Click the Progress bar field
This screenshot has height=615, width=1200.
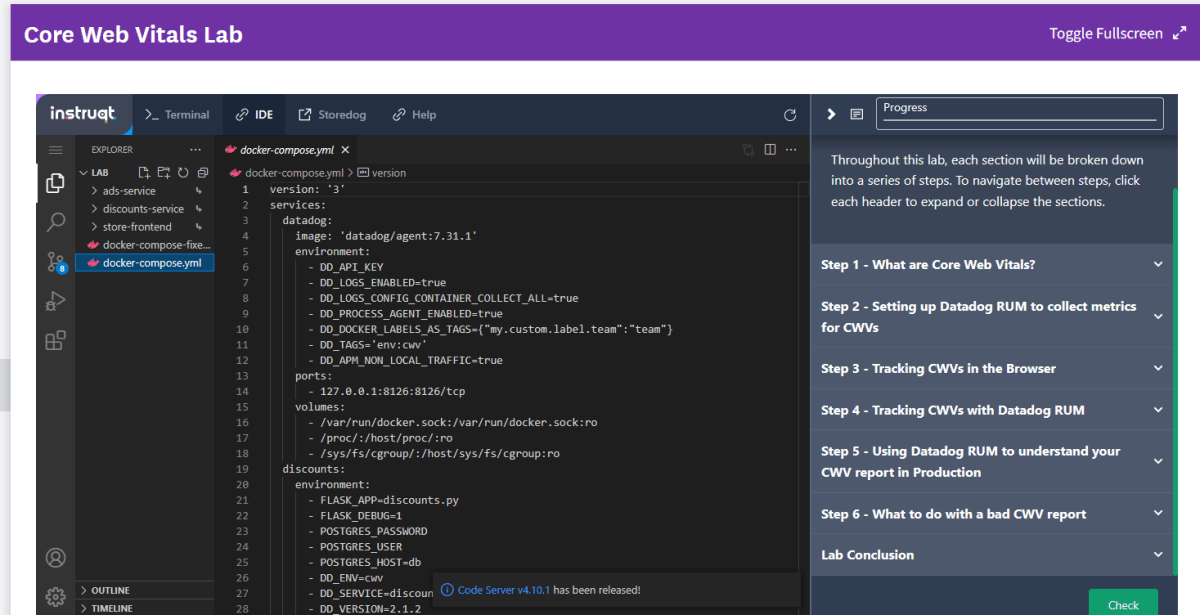1020,113
